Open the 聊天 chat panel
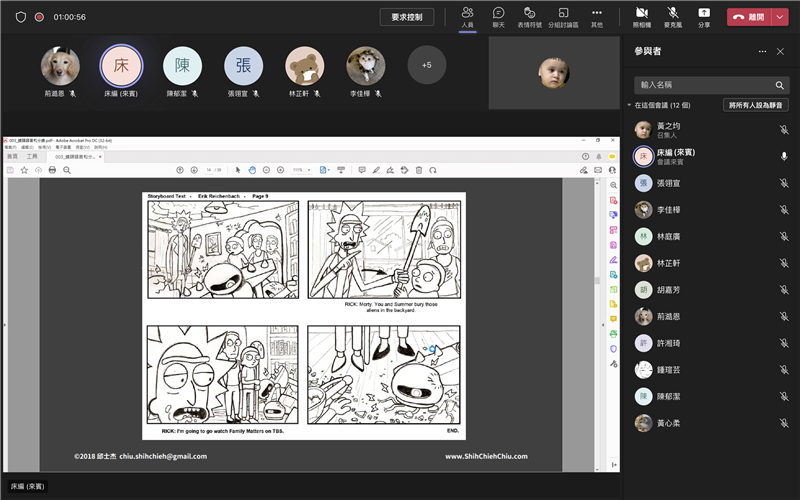Image resolution: width=800 pixels, height=500 pixels. pyautogui.click(x=498, y=16)
